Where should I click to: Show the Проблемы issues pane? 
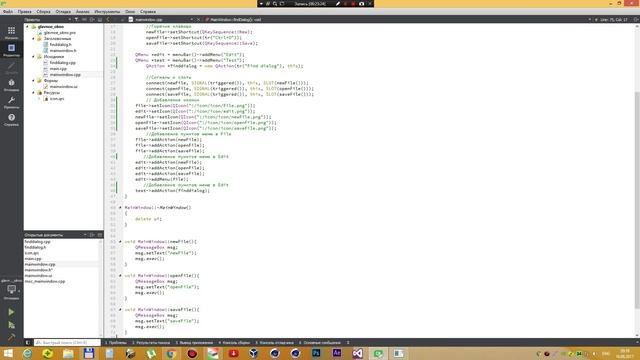(116, 343)
